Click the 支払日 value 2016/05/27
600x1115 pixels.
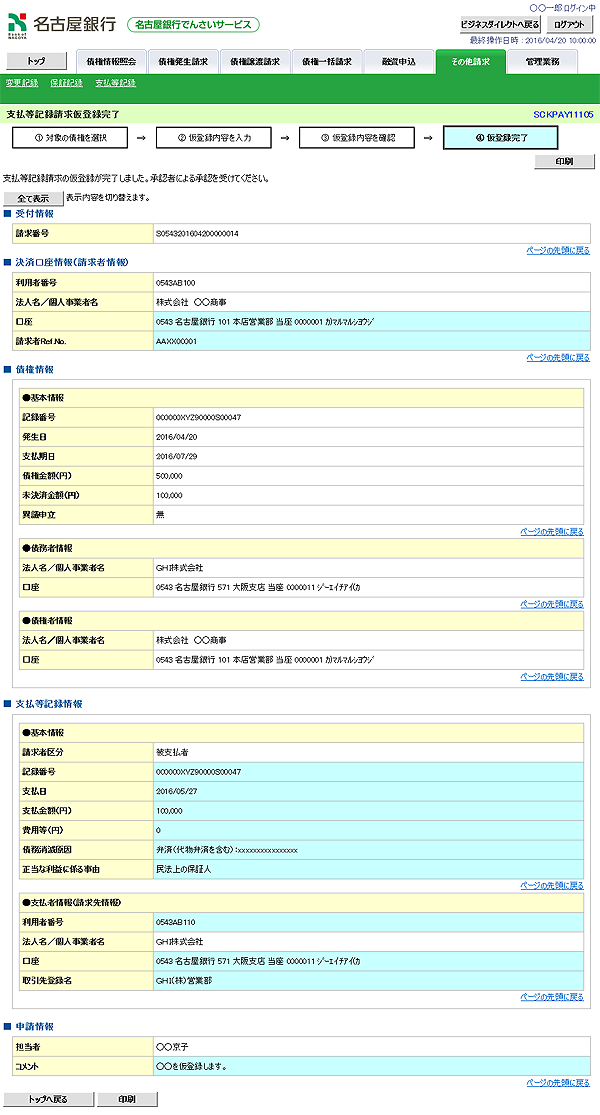click(176, 791)
